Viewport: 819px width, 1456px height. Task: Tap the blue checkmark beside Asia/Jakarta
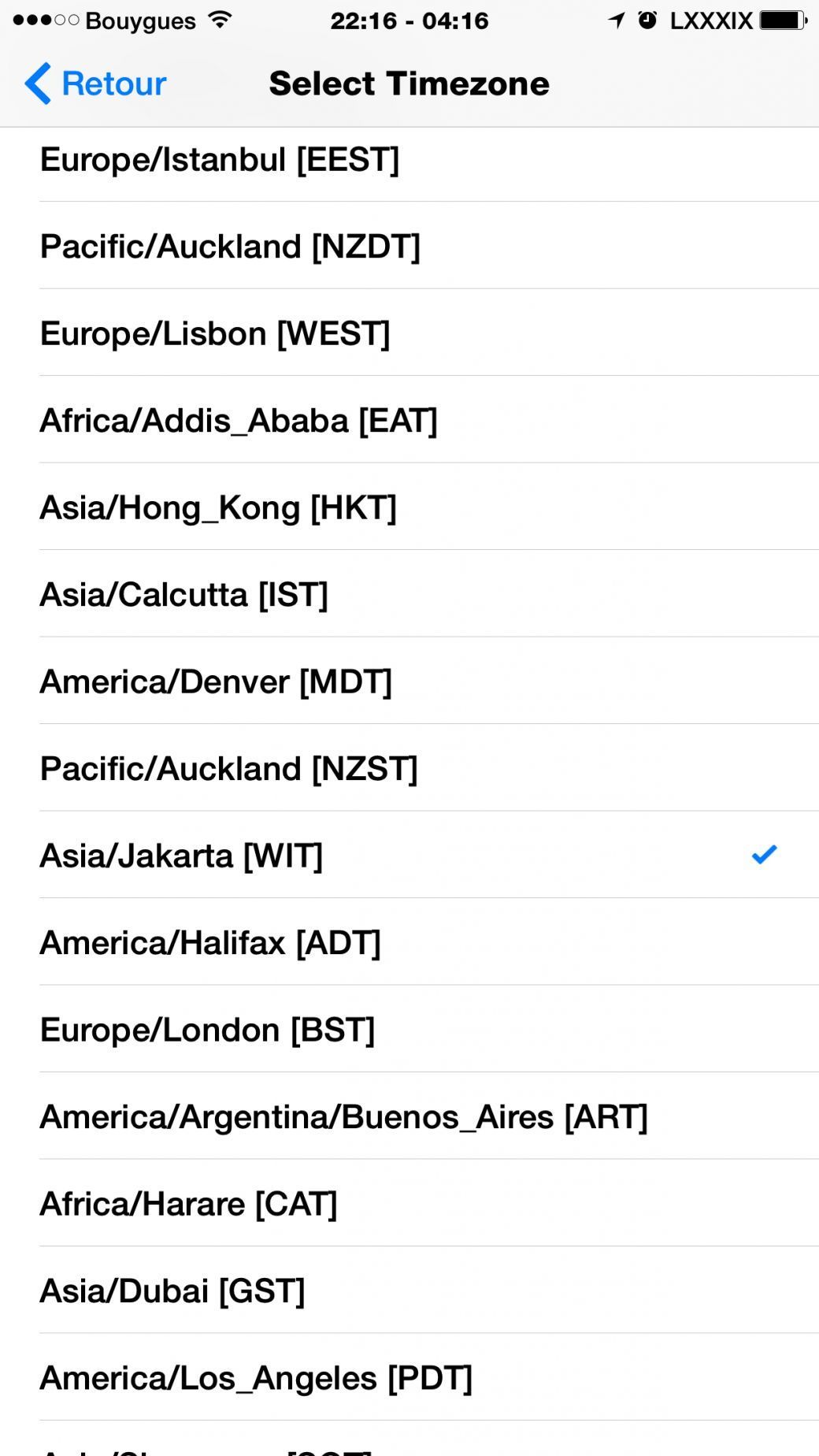point(764,855)
